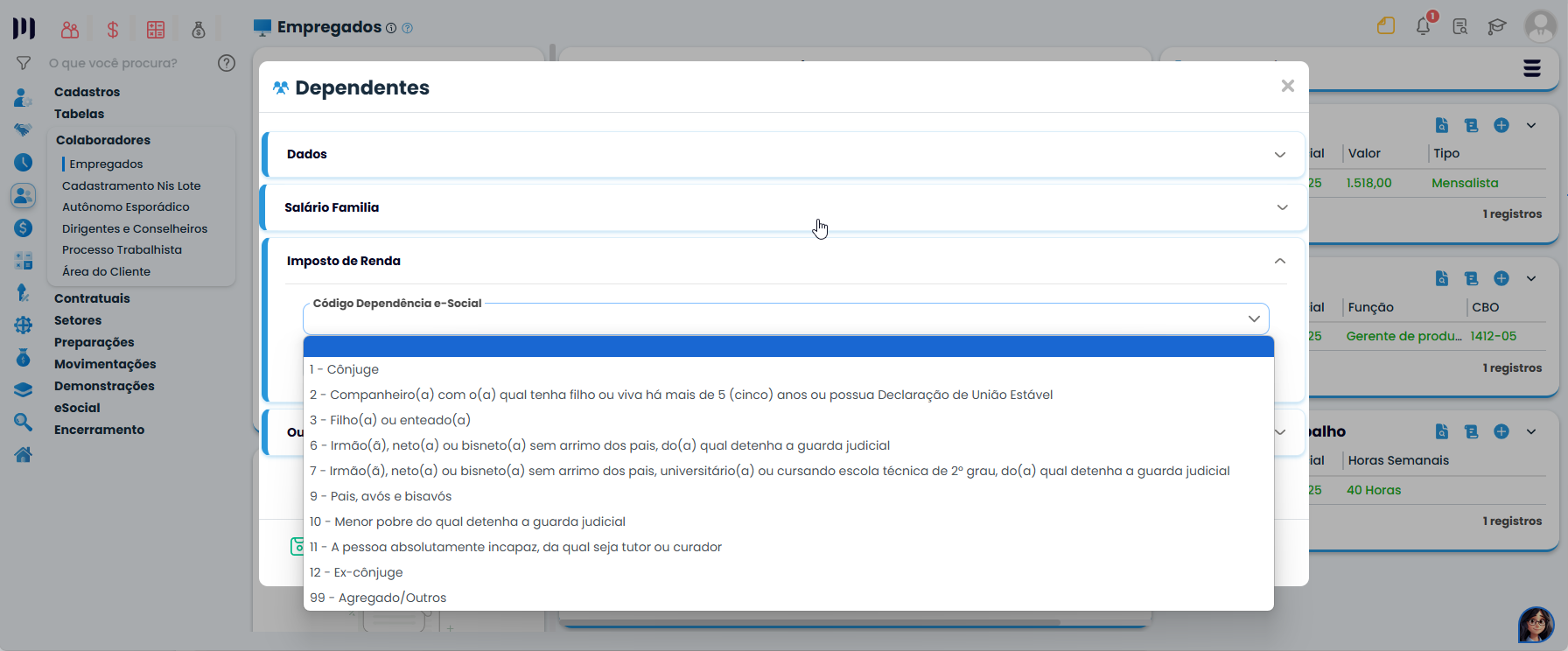Click the 'Gerente de produ...' function cell

[x=1403, y=336]
